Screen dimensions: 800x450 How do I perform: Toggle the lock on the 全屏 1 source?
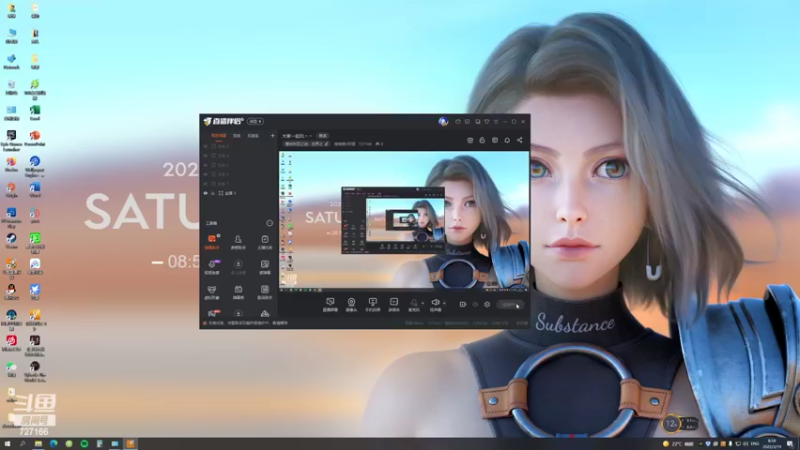coord(213,193)
